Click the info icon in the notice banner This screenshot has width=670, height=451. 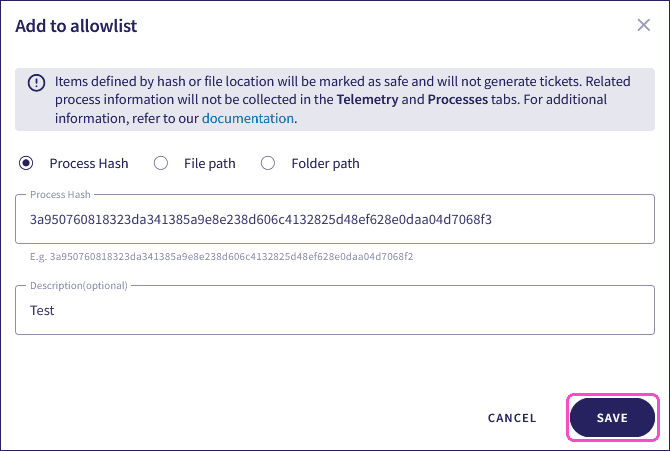point(36,83)
